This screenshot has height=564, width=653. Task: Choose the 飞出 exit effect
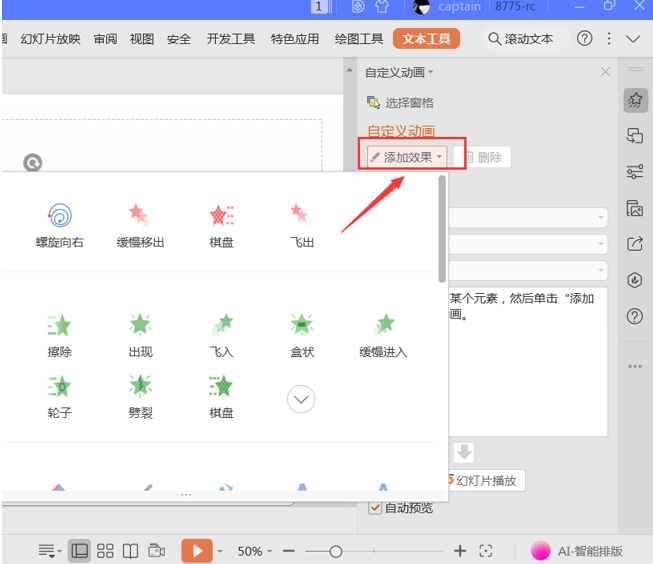(302, 225)
